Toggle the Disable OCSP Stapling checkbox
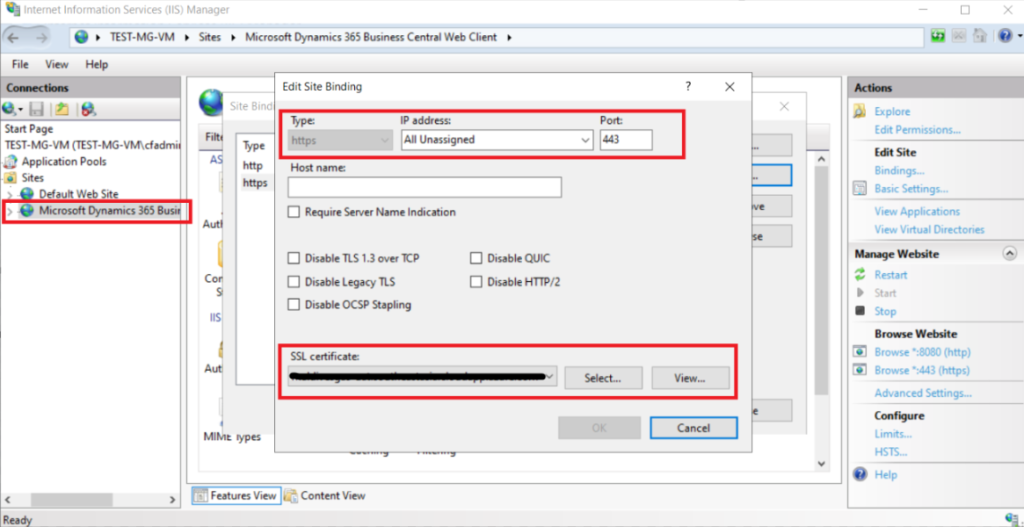The image size is (1024, 527). (294, 305)
